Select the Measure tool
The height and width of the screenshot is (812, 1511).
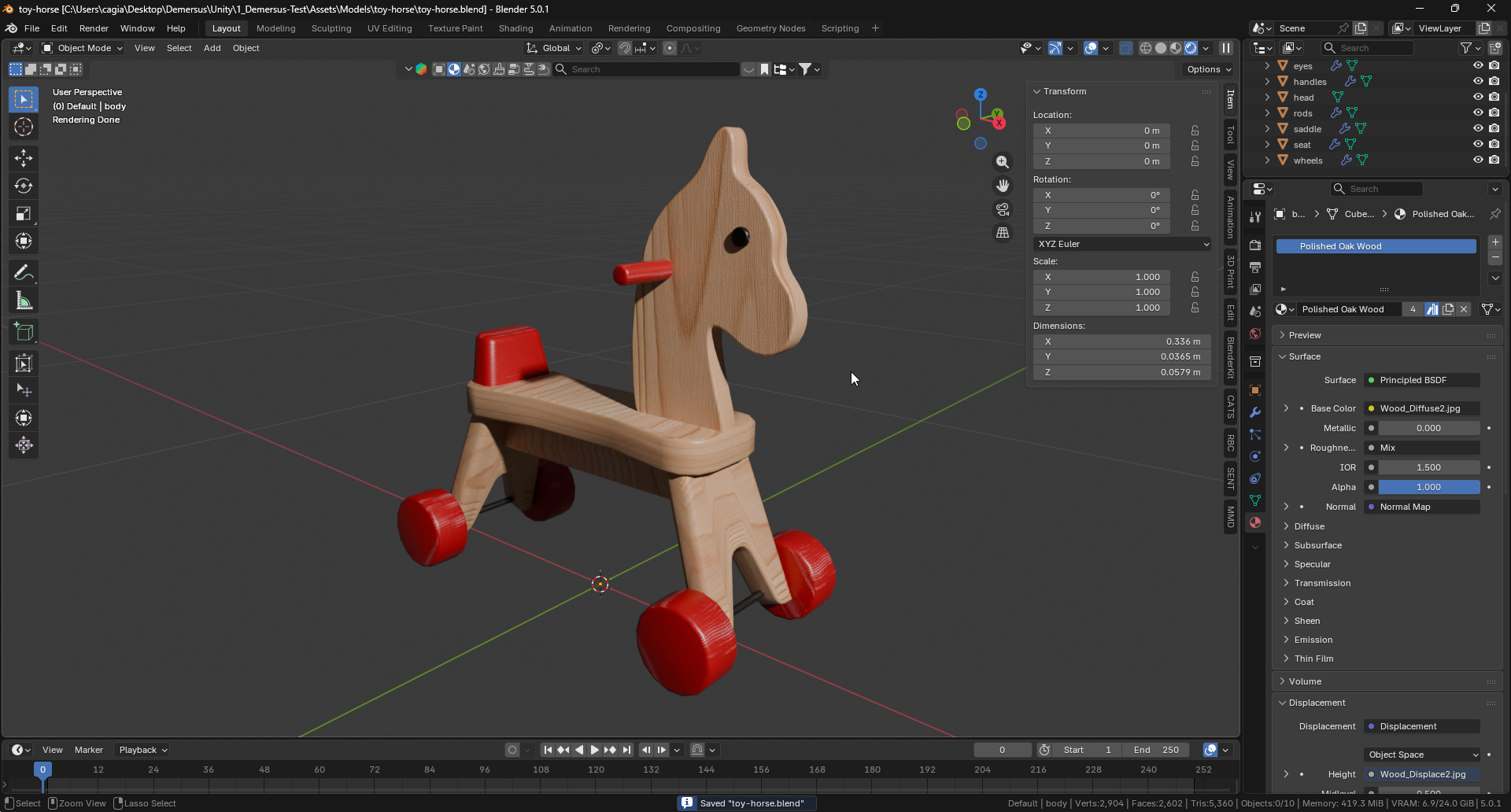pyautogui.click(x=24, y=300)
